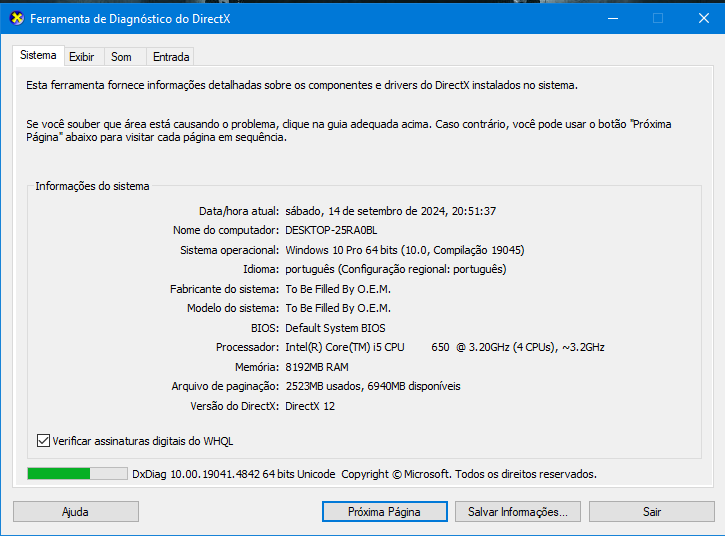Click the 'Sistema operacional:' label
725x536 pixels.
coord(229,251)
